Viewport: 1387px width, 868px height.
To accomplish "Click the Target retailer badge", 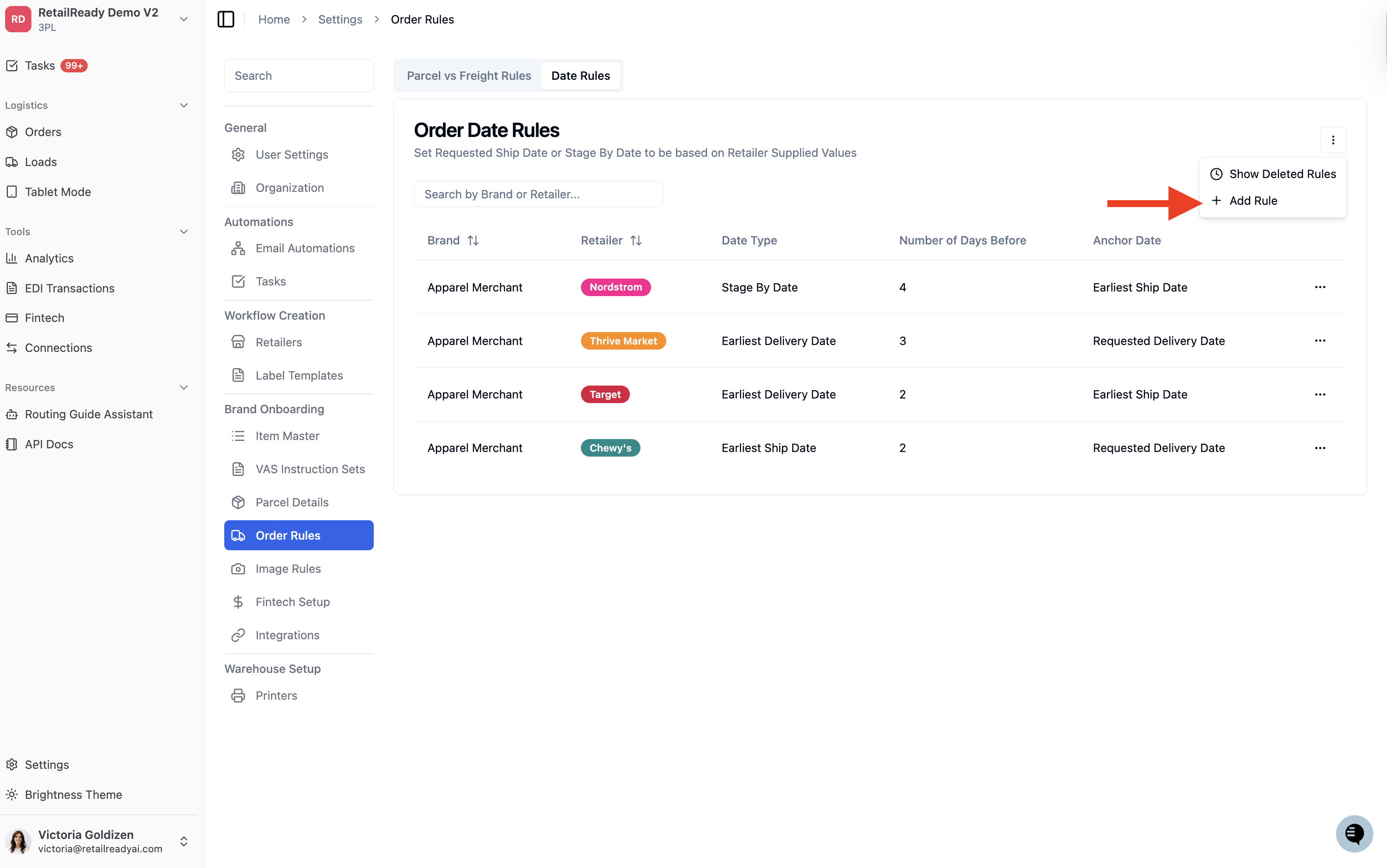I will pyautogui.click(x=605, y=394).
